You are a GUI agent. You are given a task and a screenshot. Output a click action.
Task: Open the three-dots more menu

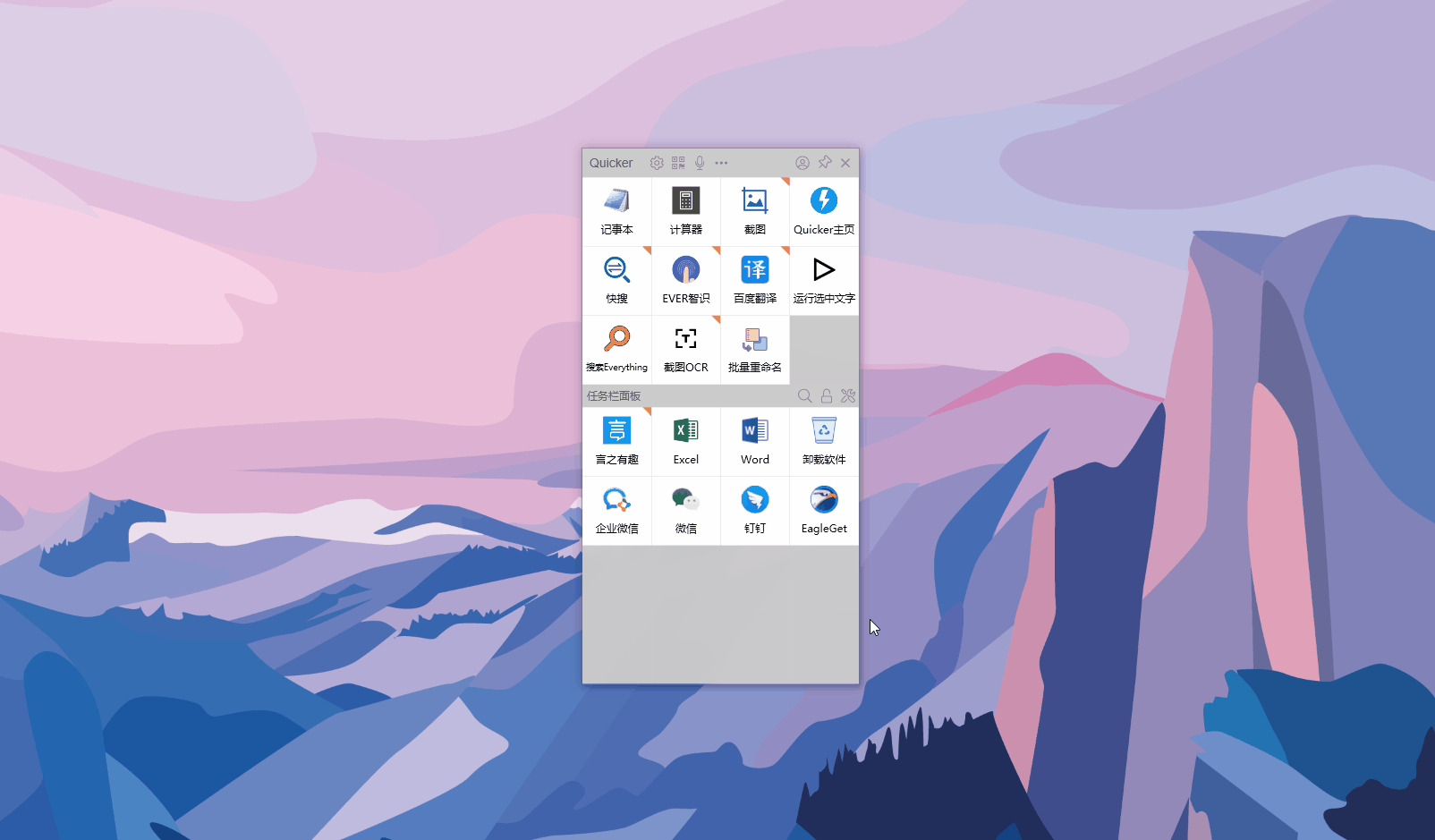coord(721,163)
